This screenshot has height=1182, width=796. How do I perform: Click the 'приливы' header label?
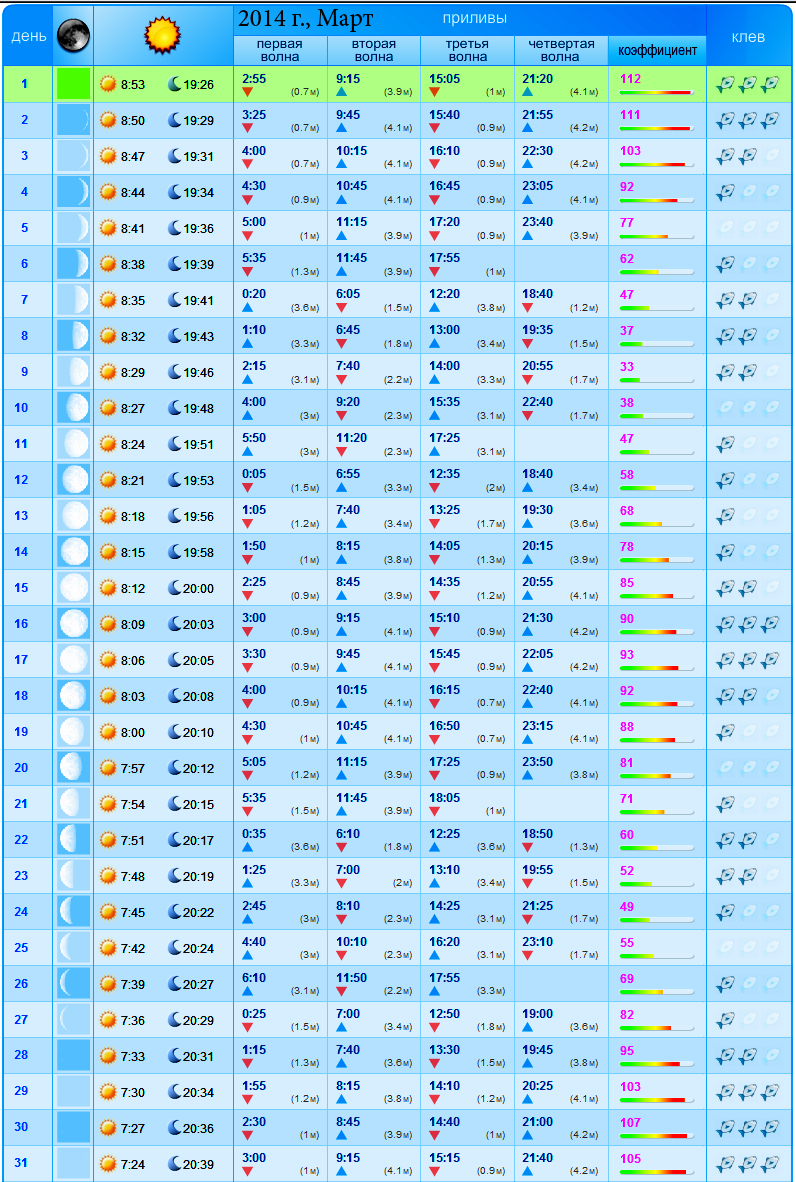click(474, 19)
